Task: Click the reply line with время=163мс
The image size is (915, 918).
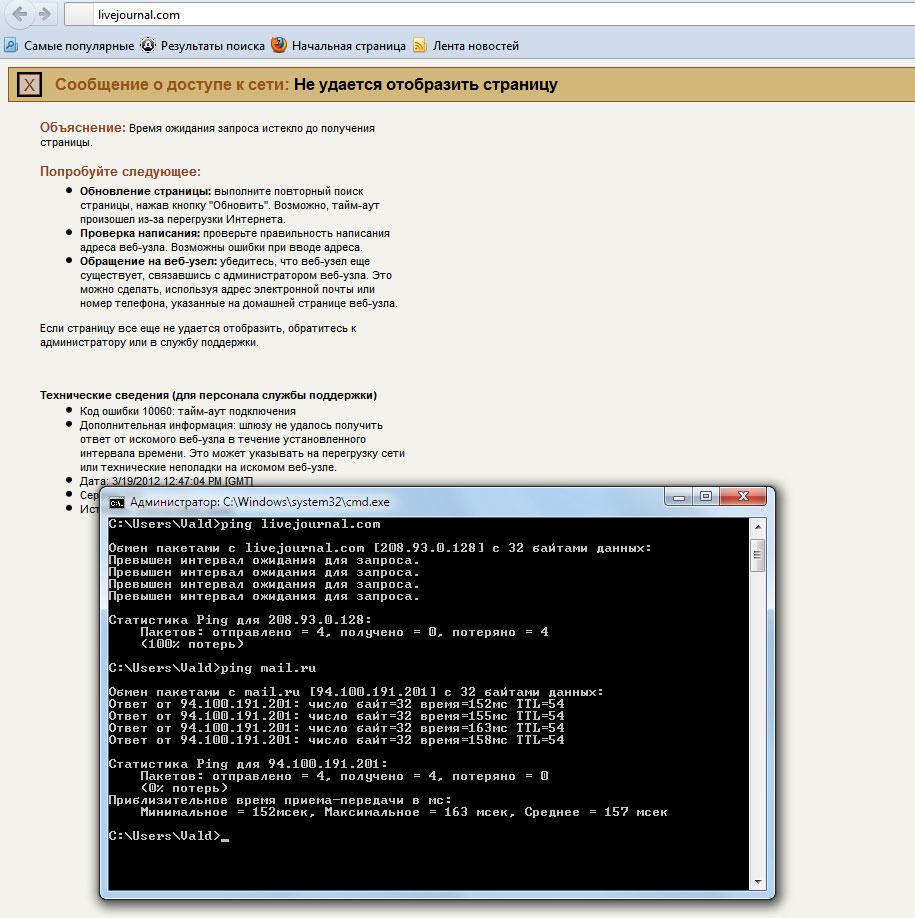Action: (x=336, y=728)
